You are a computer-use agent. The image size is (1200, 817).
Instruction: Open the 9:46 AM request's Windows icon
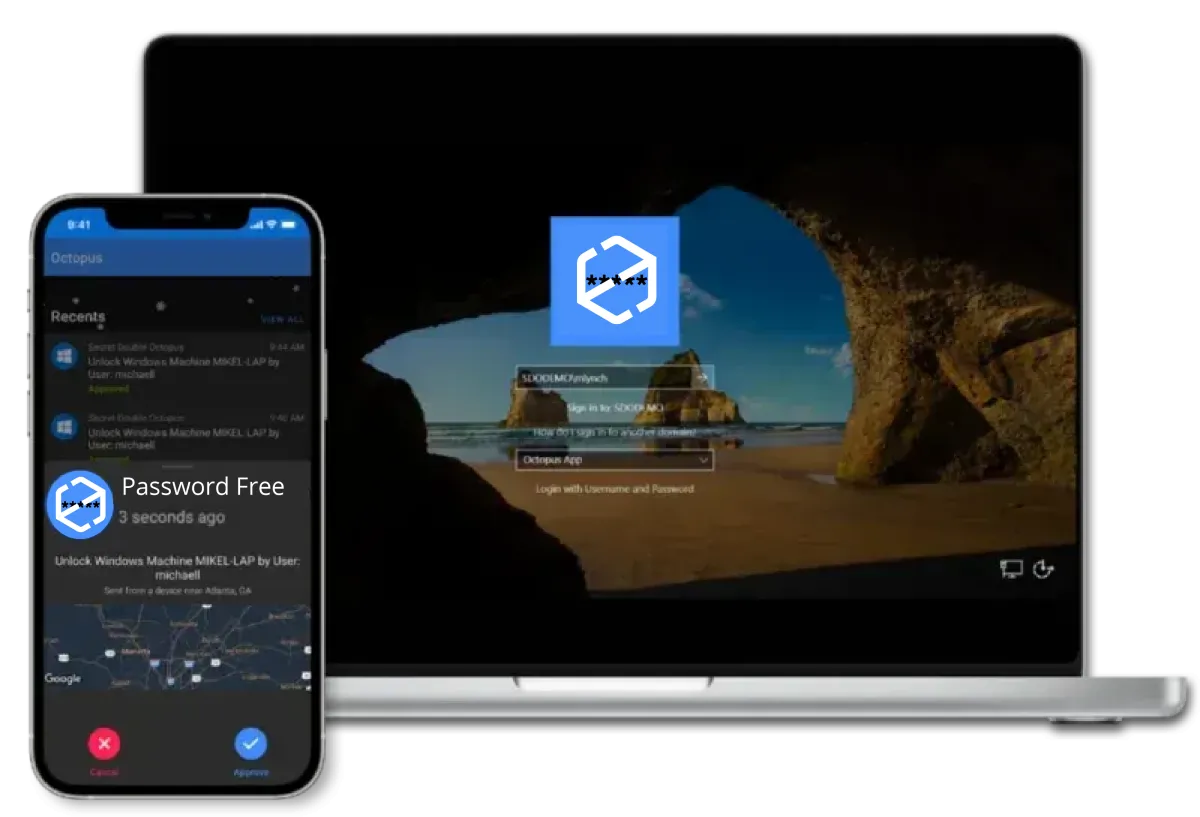[x=65, y=427]
